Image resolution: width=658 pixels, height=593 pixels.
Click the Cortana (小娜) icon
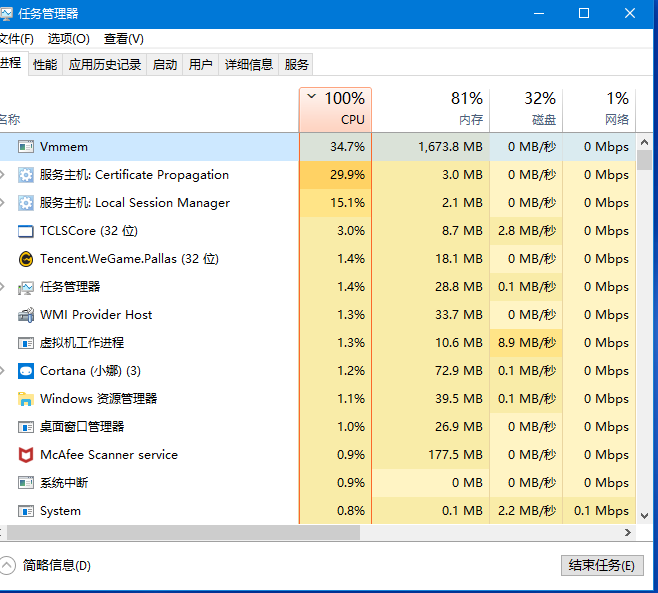tap(26, 371)
